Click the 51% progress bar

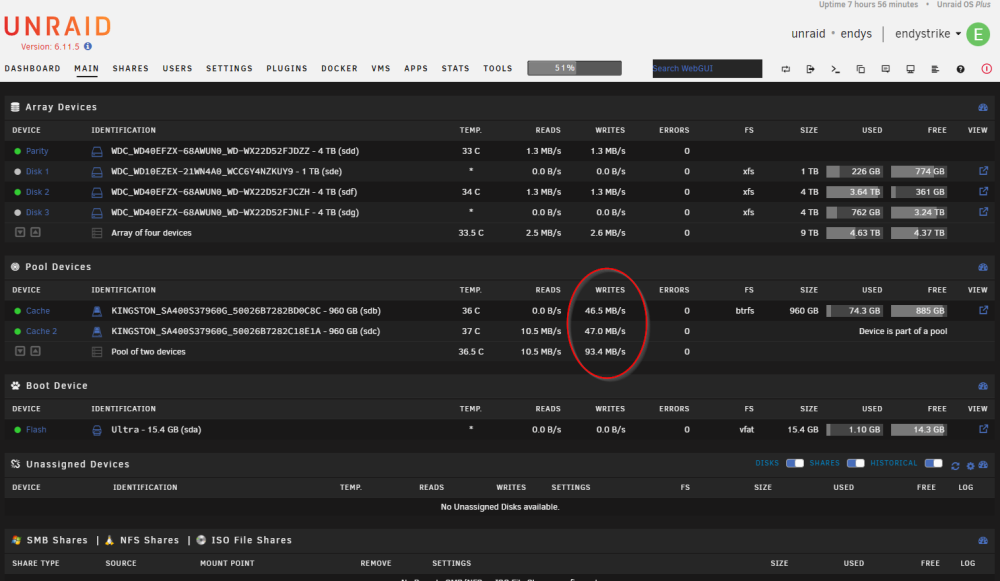575,68
